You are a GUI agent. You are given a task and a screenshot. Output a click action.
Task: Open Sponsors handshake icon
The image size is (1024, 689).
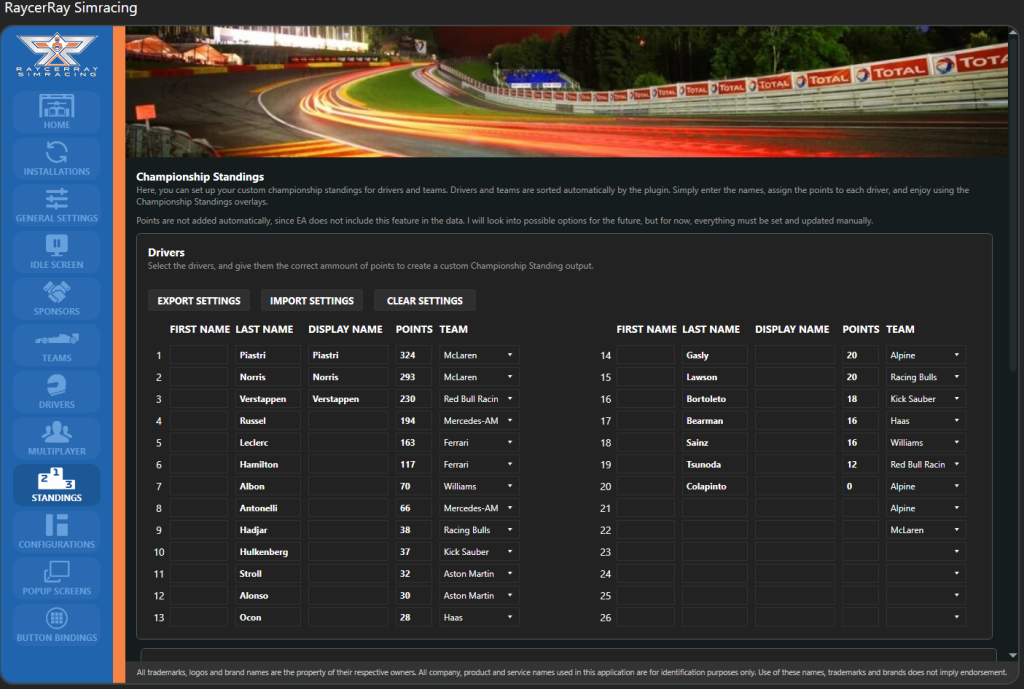tap(57, 293)
